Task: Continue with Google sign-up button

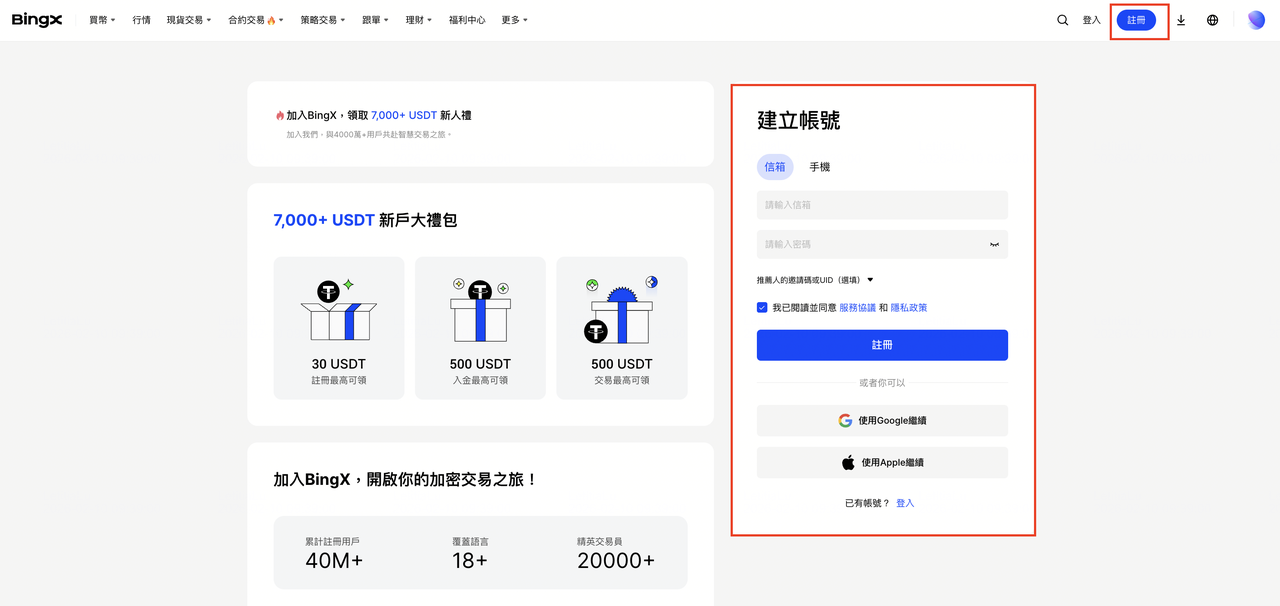Action: [x=882, y=421]
